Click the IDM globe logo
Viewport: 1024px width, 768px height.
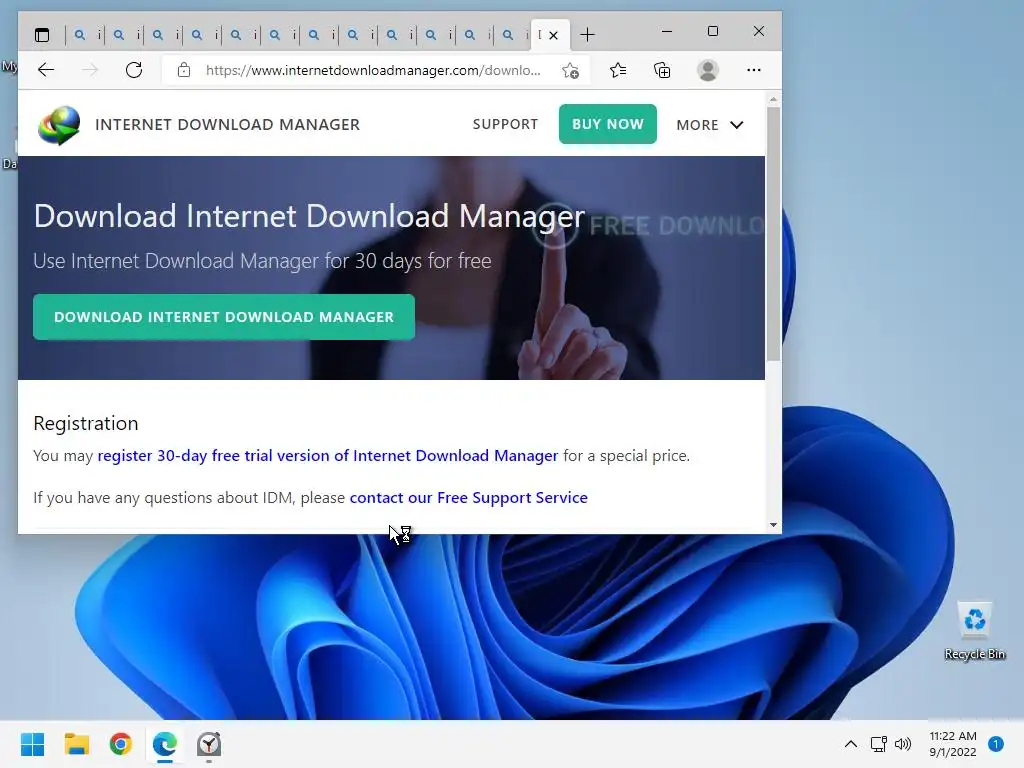click(x=59, y=125)
